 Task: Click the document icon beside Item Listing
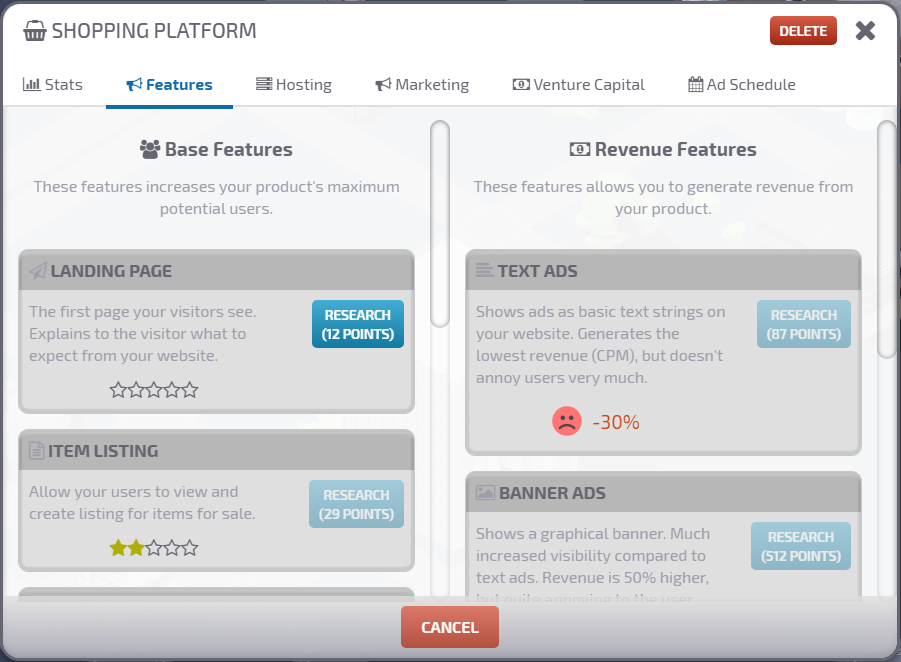pos(37,451)
